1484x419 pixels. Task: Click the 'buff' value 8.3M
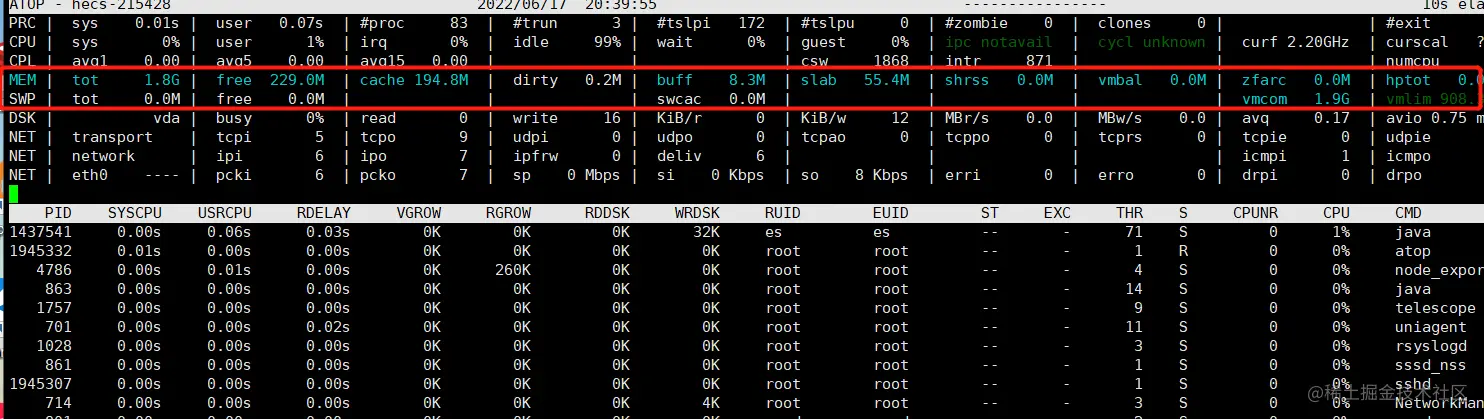click(x=747, y=80)
